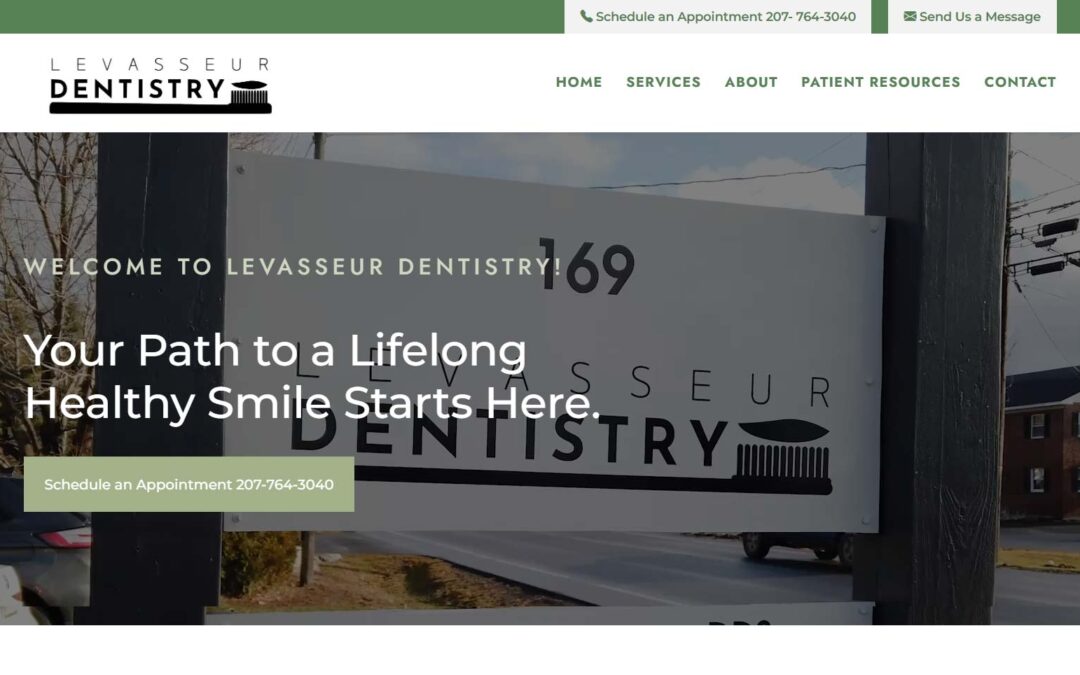Click the DENTISTRY text in the header logo
The height and width of the screenshot is (675, 1080).
[x=138, y=90]
